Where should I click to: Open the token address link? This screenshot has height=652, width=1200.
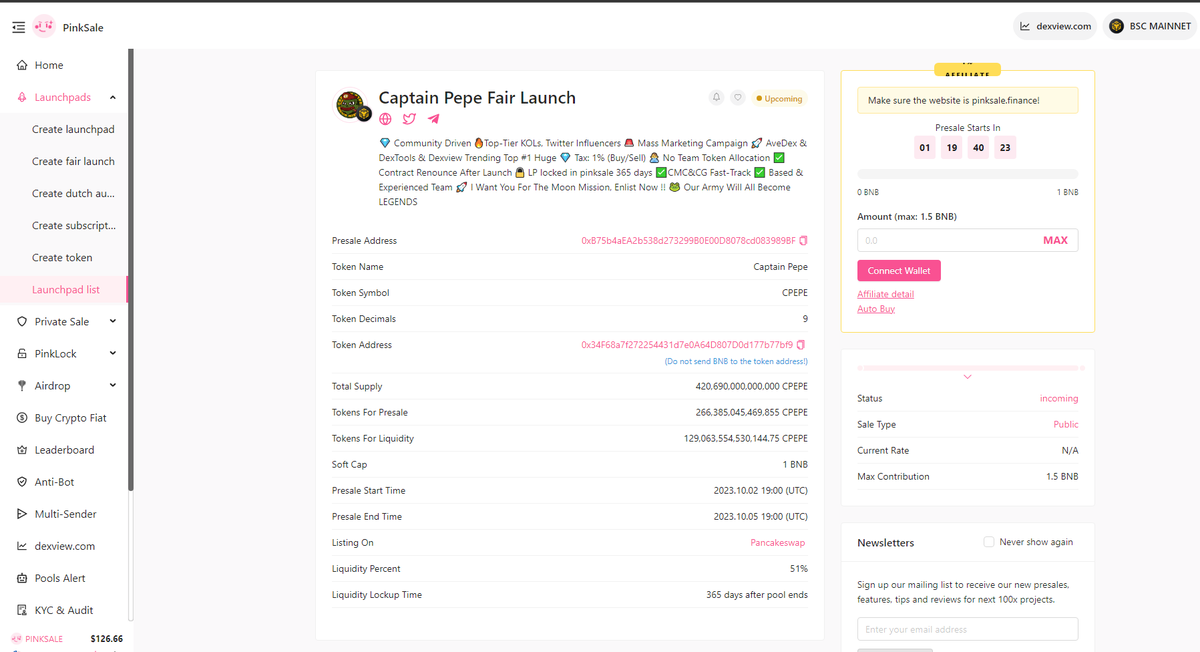[687, 345]
